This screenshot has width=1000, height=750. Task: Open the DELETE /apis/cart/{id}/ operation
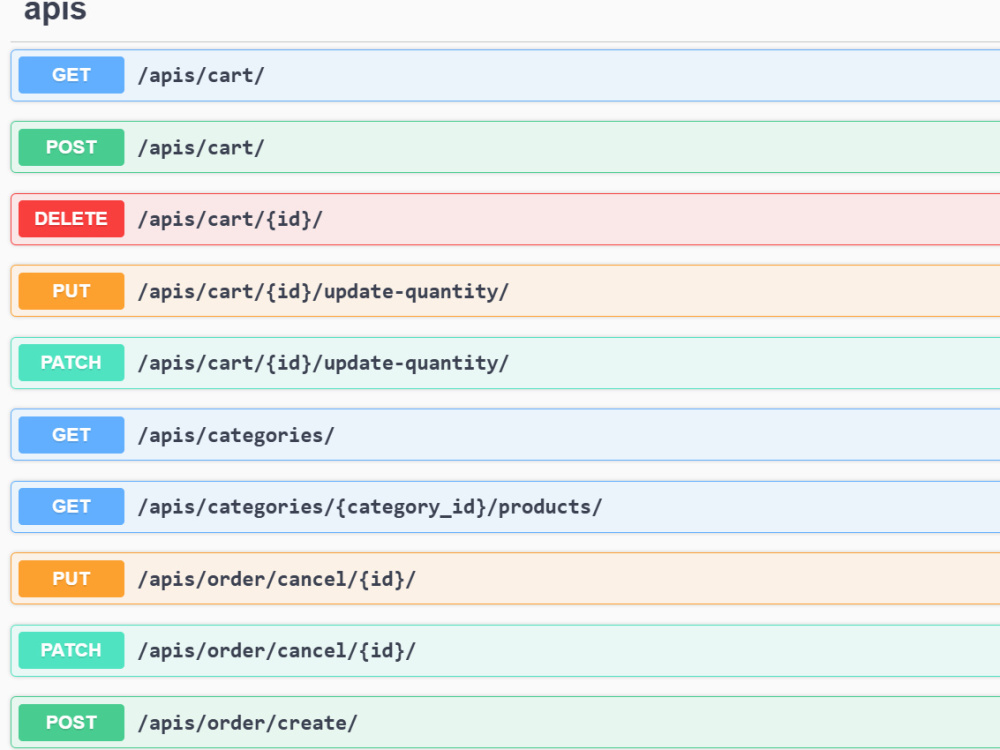pos(505,219)
